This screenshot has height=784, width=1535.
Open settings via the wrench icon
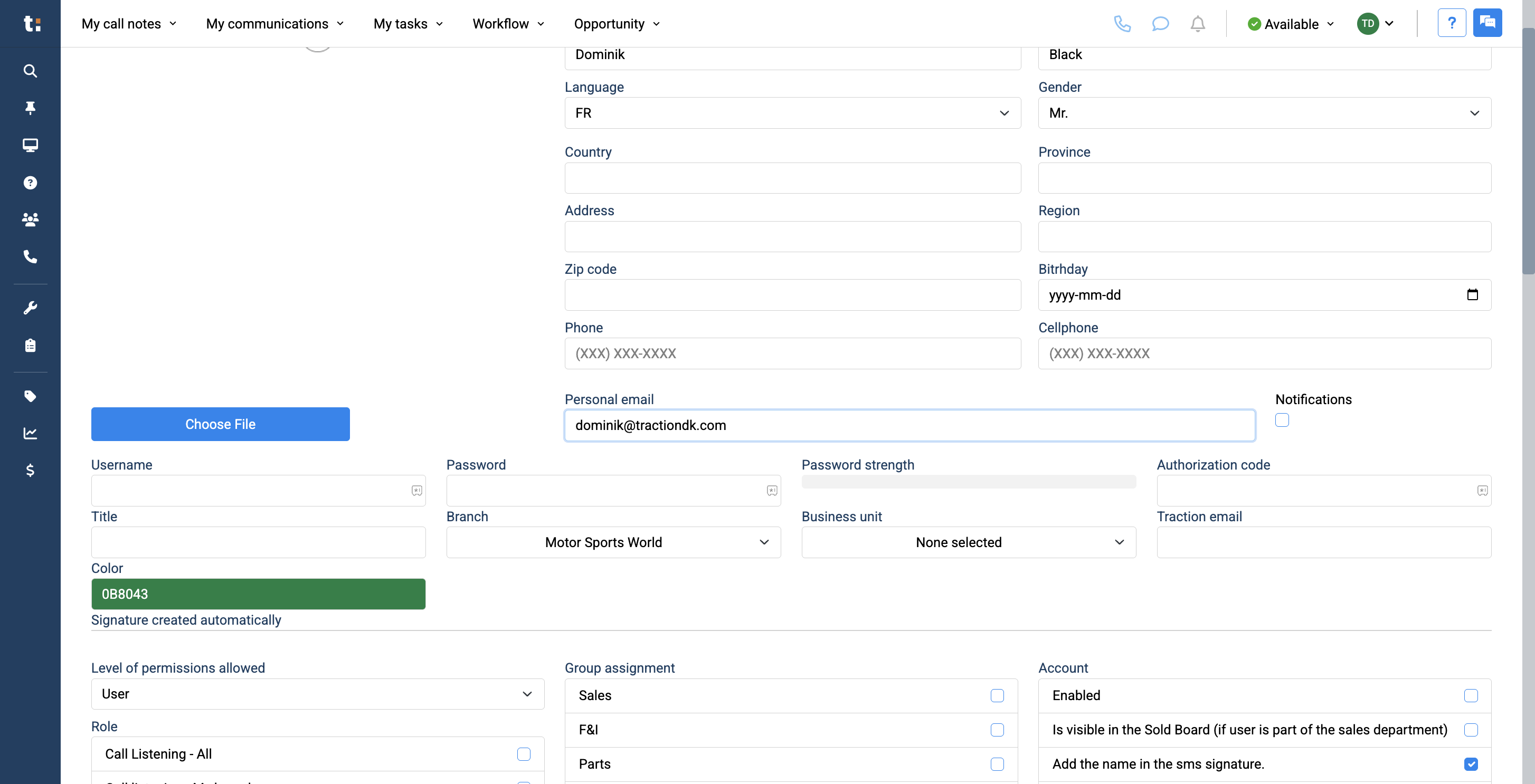(x=30, y=307)
